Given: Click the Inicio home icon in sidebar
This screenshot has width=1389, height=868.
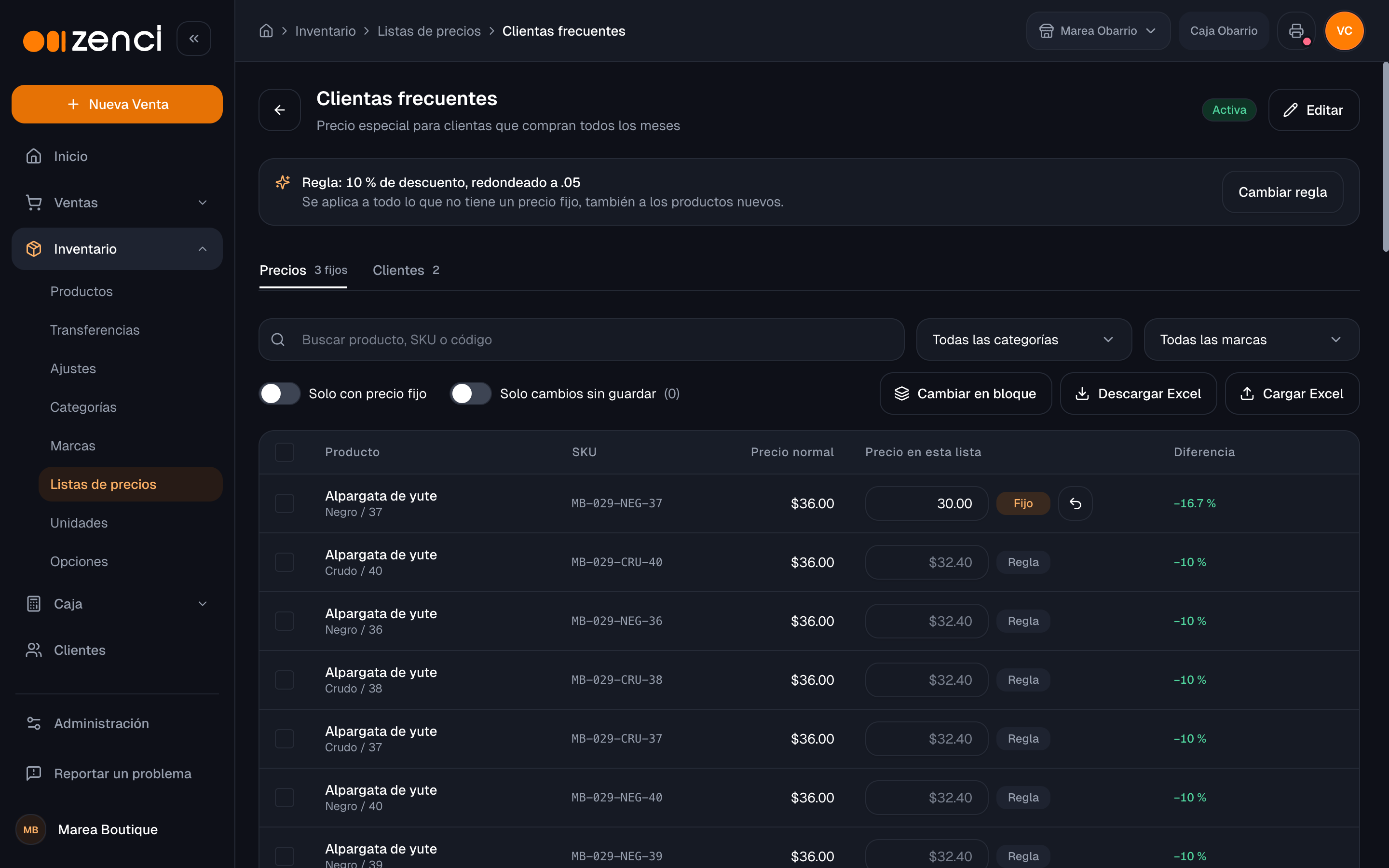Looking at the screenshot, I should click(x=34, y=156).
